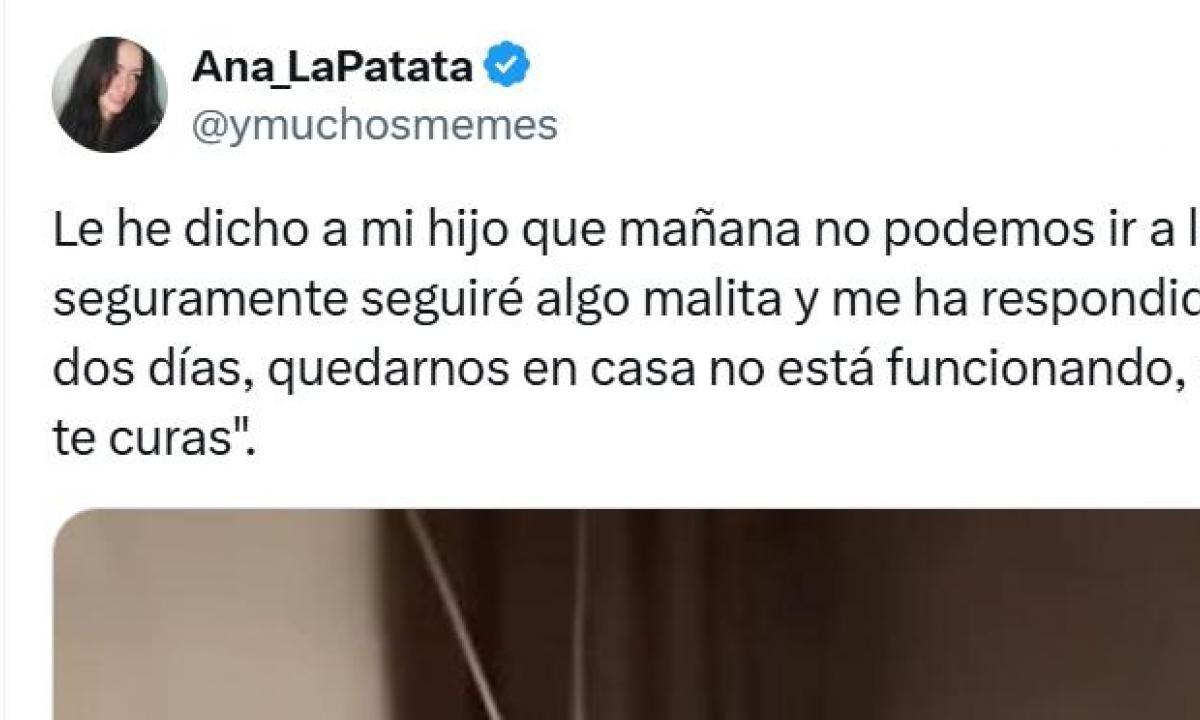This screenshot has width=1200, height=720.
Task: Open the Ana_LaPatata display name link
Action: [x=332, y=68]
